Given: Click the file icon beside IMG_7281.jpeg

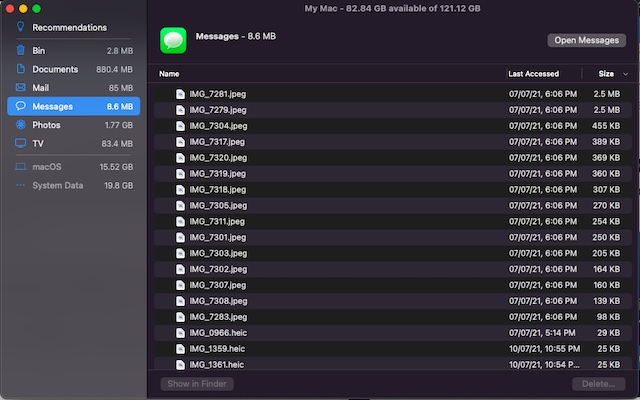Looking at the screenshot, I should click(x=180, y=94).
